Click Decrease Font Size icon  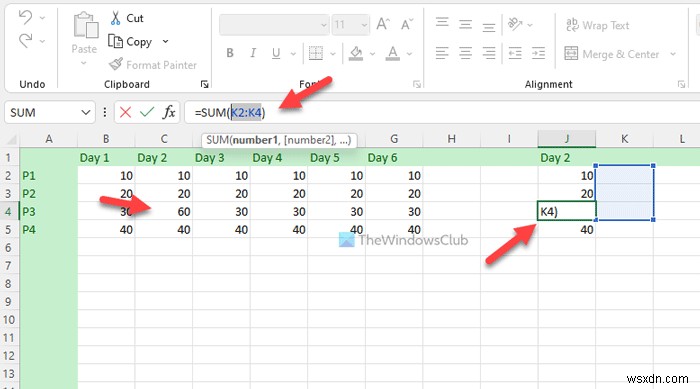tap(407, 24)
